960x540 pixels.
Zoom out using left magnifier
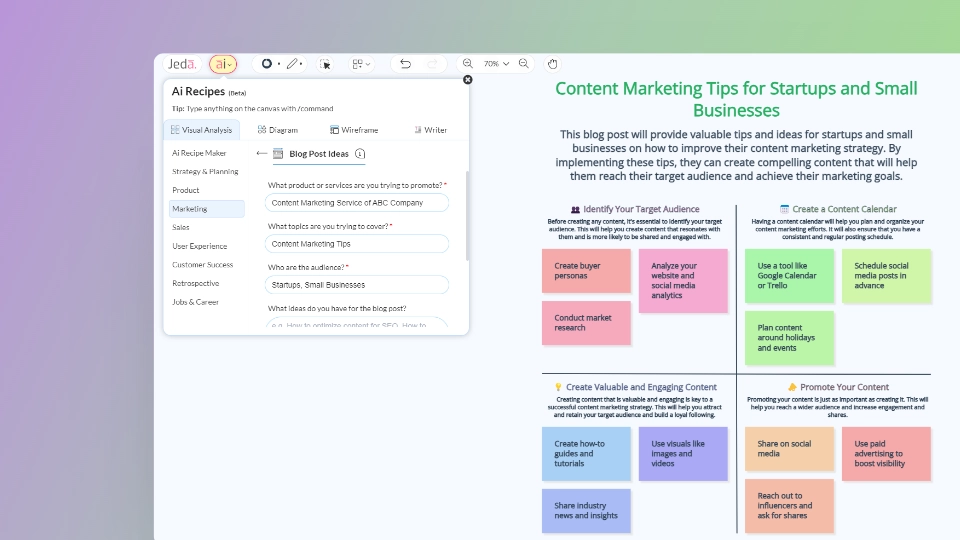pos(468,64)
